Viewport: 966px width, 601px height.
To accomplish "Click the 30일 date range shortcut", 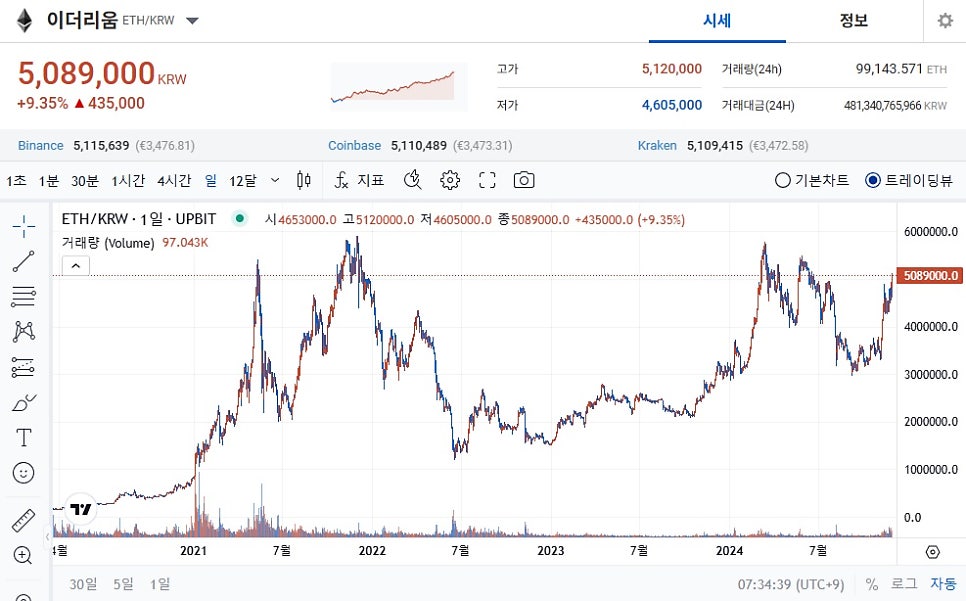I will (x=84, y=583).
